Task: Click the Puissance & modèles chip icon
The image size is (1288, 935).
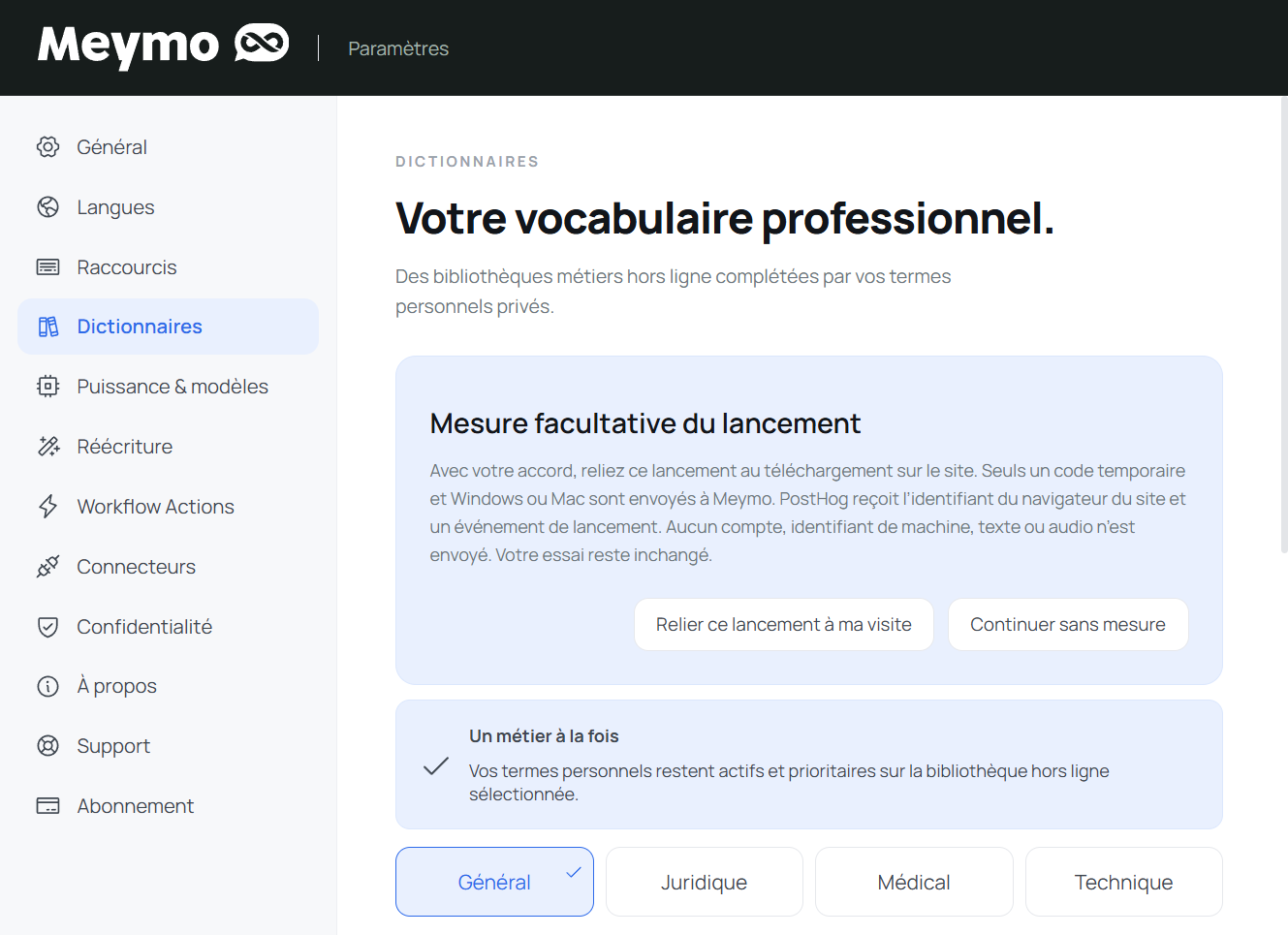Action: (47, 387)
